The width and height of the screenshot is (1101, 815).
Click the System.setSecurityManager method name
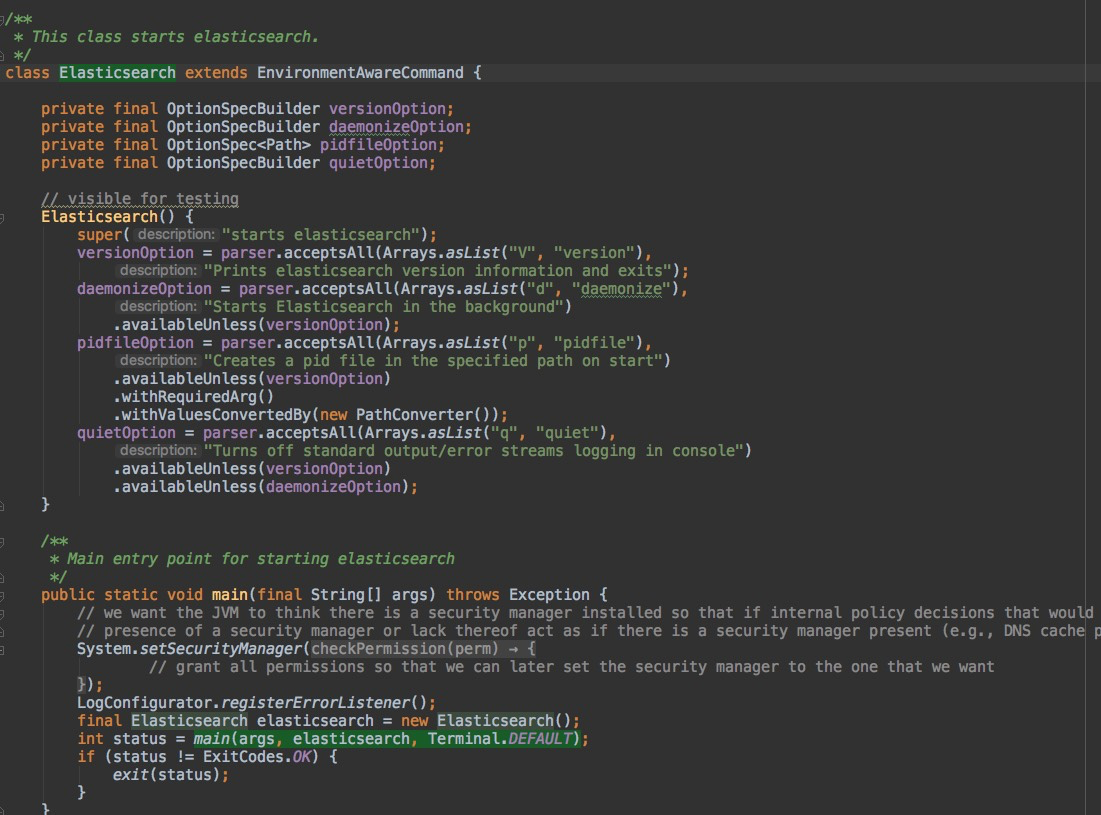coord(220,649)
